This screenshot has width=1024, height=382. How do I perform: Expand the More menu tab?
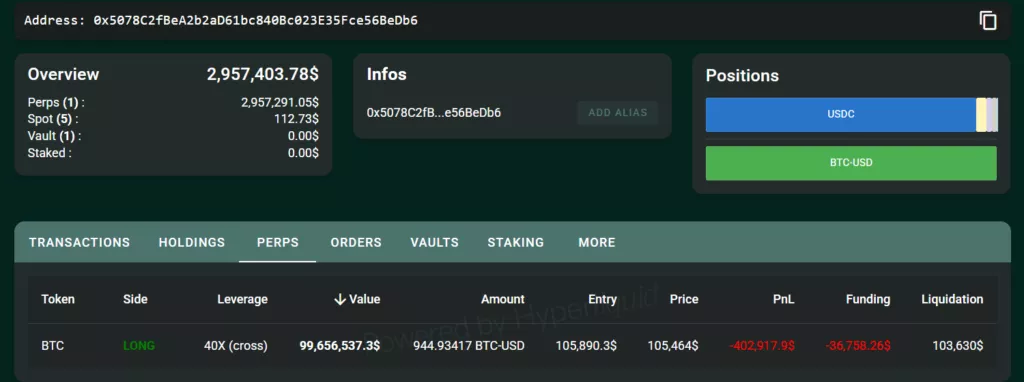(x=597, y=242)
